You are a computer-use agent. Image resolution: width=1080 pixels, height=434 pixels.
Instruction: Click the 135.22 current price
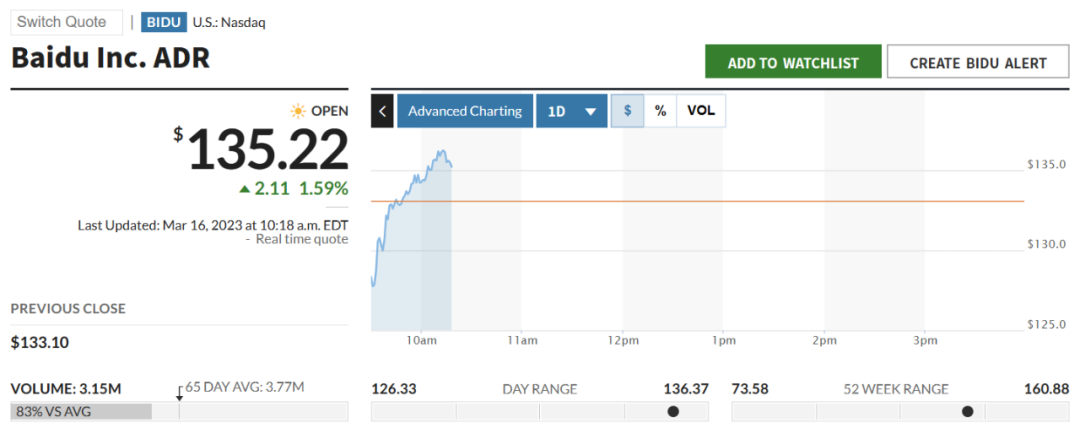(268, 150)
